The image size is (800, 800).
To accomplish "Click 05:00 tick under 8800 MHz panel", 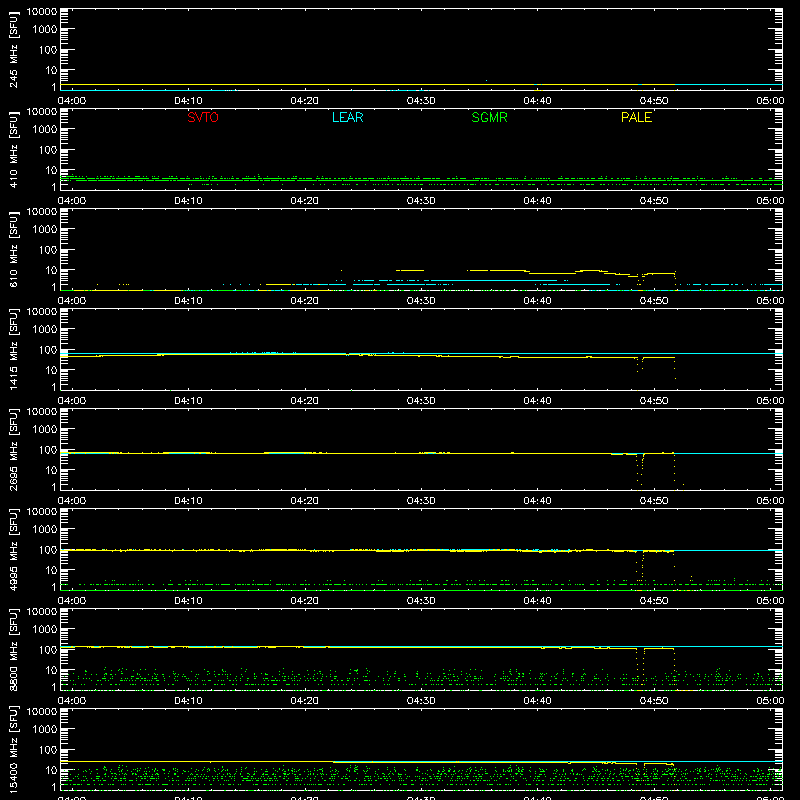I will tap(770, 701).
